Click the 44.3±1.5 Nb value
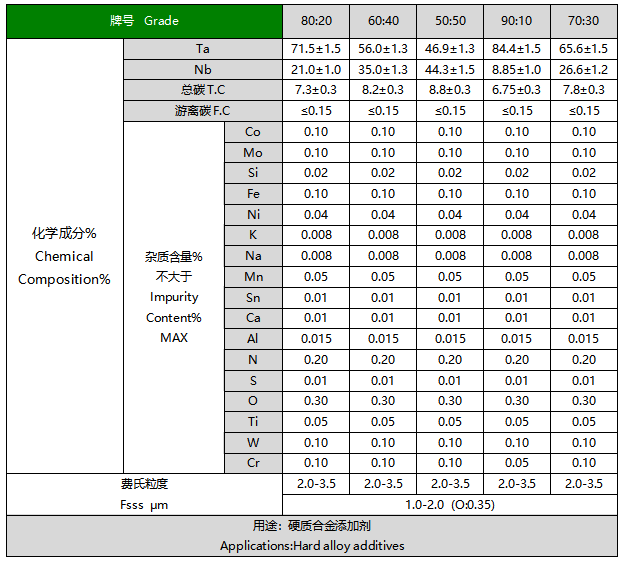Image resolution: width=625 pixels, height=563 pixels. tap(450, 70)
